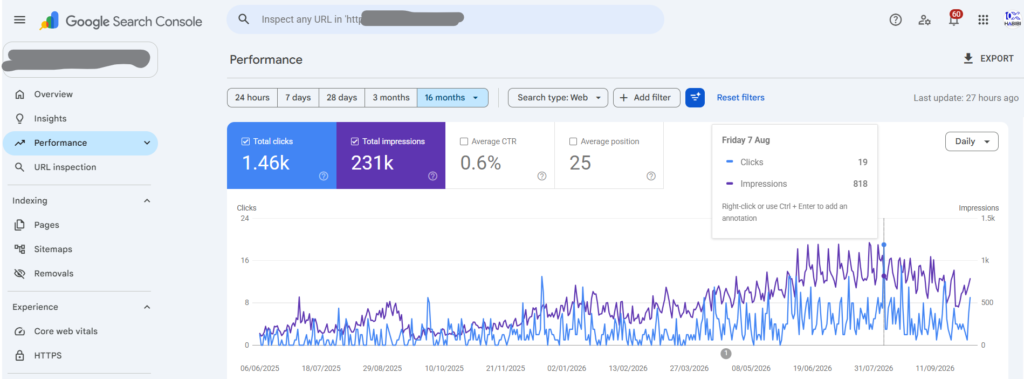
Task: Open the notifications bell with 60 badge
Action: point(955,18)
